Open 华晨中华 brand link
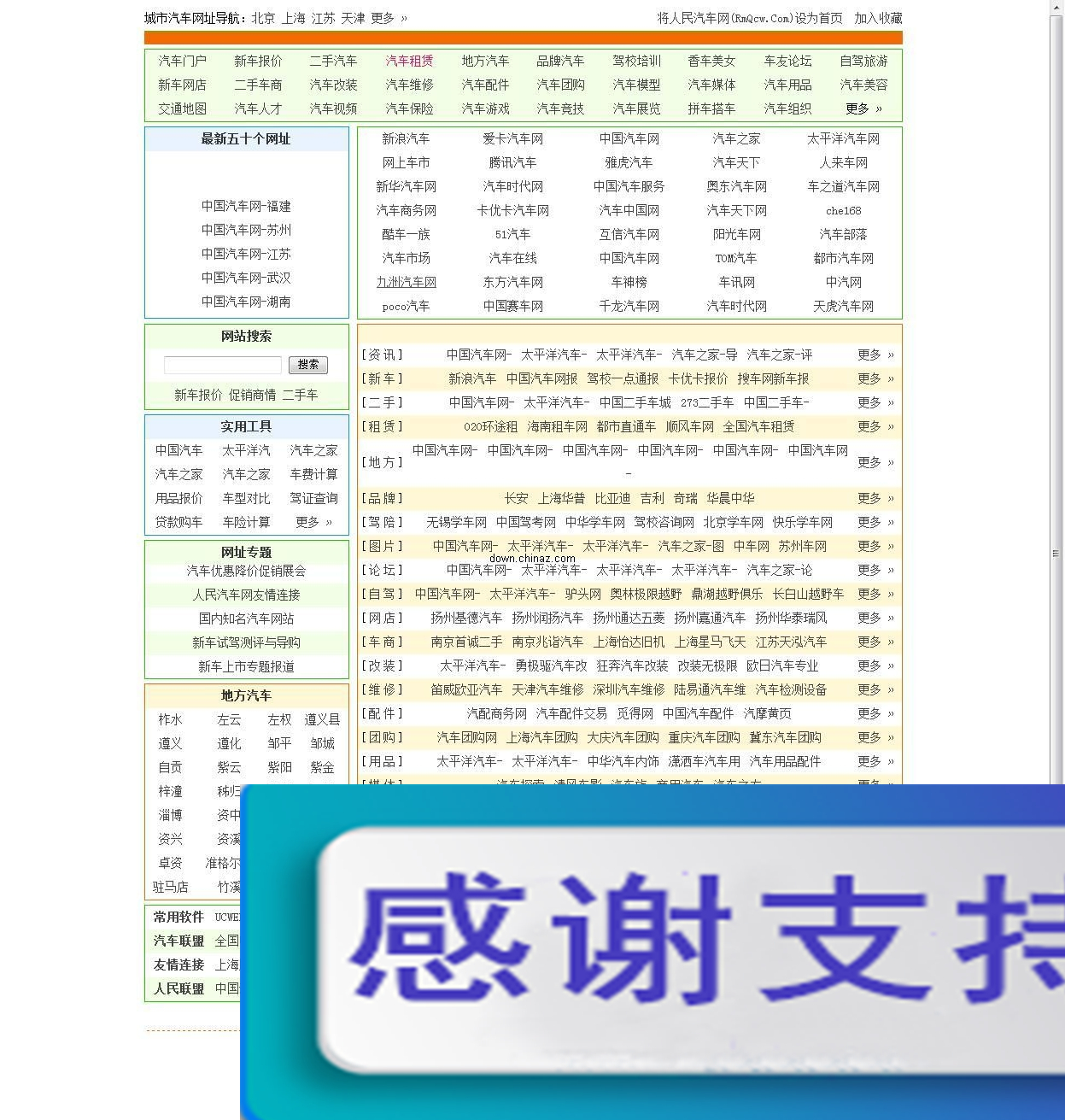The width and height of the screenshot is (1065, 1120). pyautogui.click(x=730, y=498)
